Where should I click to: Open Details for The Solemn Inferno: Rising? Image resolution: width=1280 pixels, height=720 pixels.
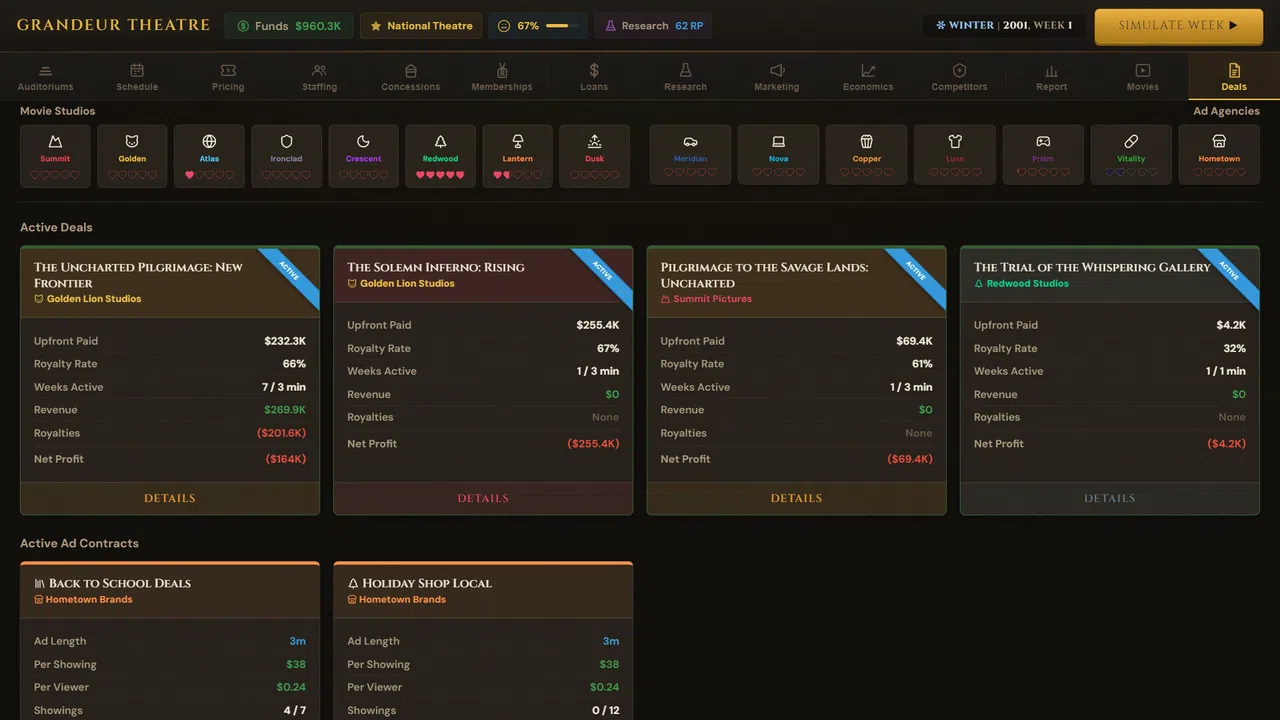coord(483,498)
